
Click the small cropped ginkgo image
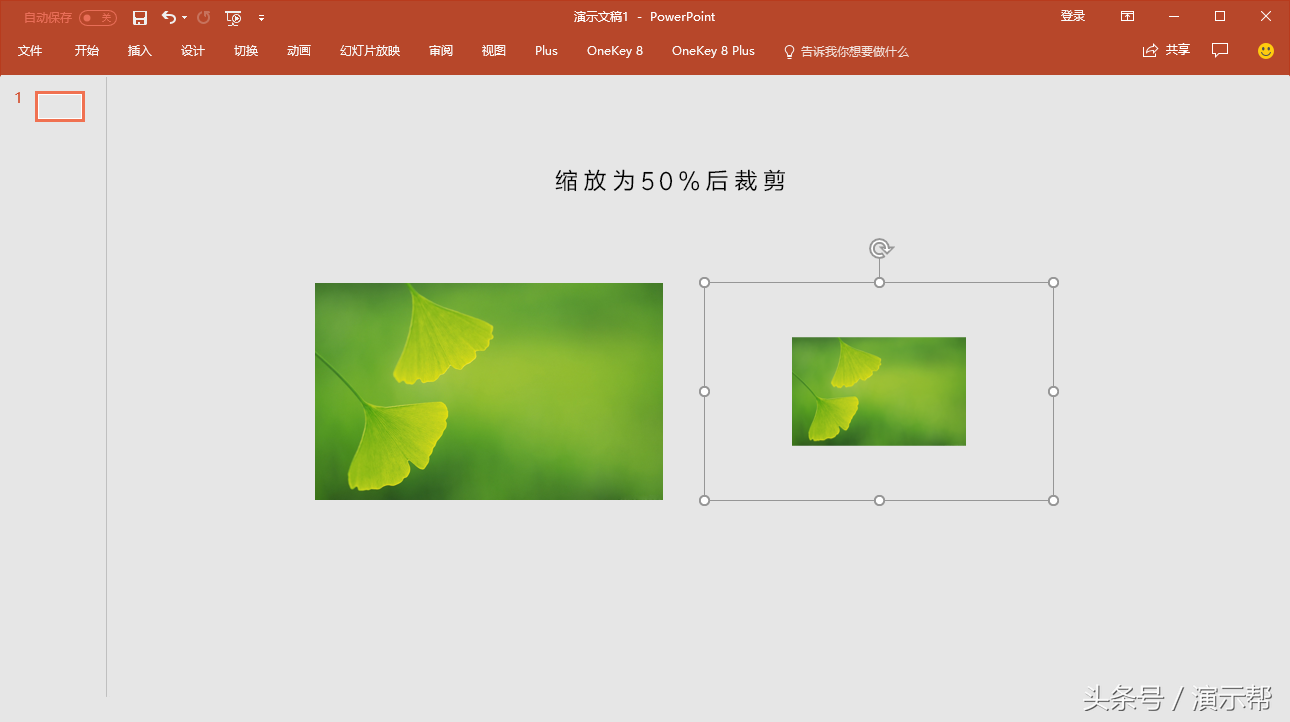[879, 391]
